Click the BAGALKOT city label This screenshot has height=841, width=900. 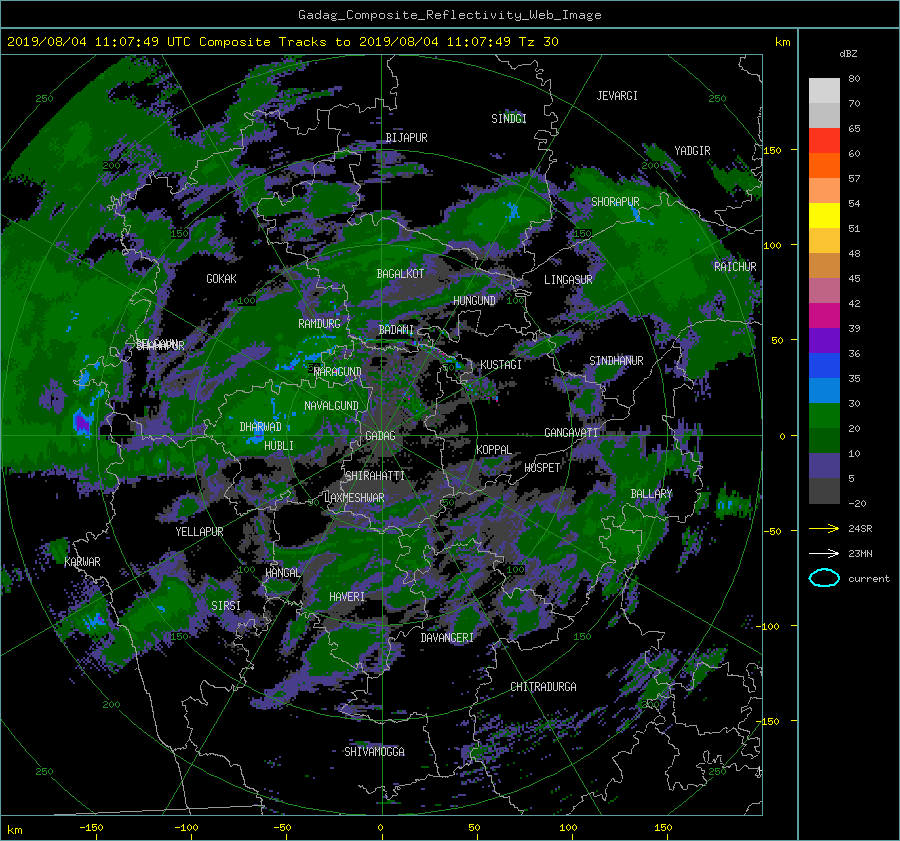tap(400, 274)
